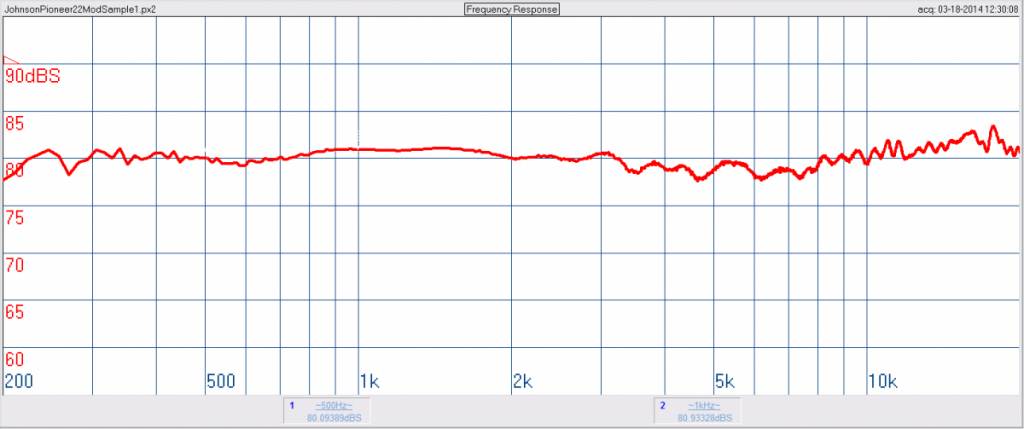Open the ~500Hz~ cursor 1 link

point(334,405)
